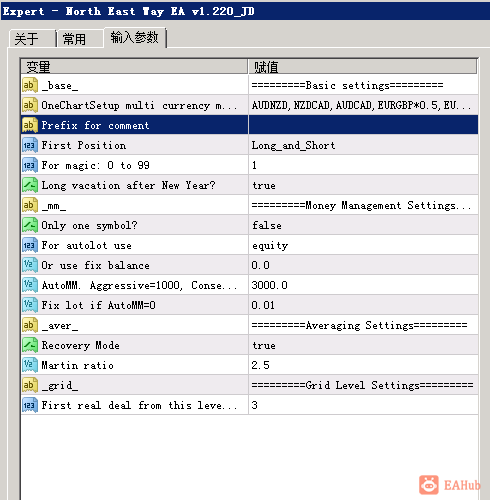Select string icon beside _mm_ variable
The width and height of the screenshot is (490, 500).
[30, 205]
